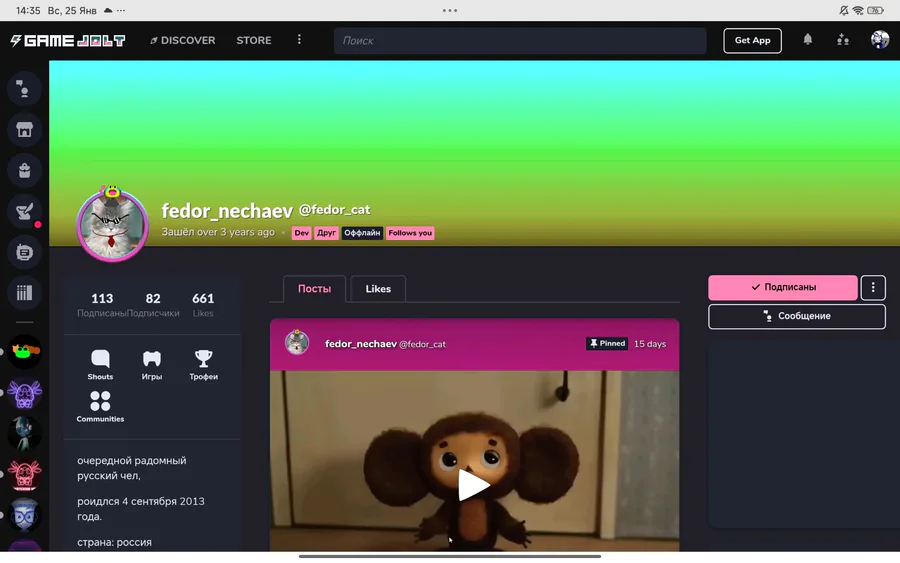Open the top navigation more-options menu
The height and width of the screenshot is (563, 900).
coord(299,40)
